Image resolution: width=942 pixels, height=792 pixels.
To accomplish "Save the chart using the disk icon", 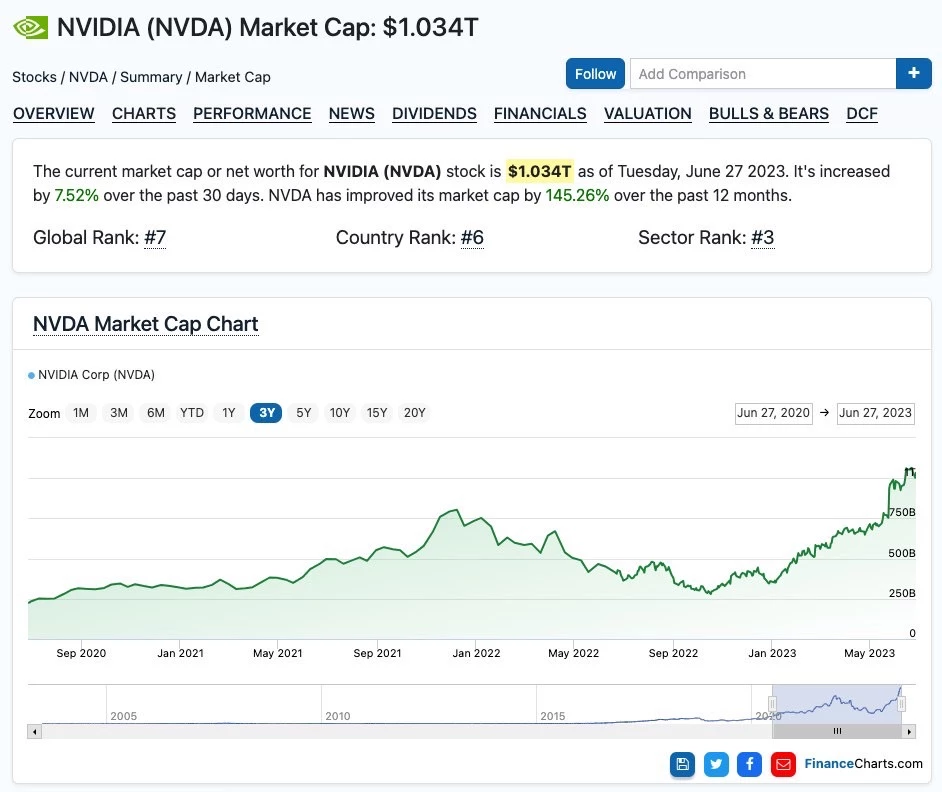I will (683, 764).
